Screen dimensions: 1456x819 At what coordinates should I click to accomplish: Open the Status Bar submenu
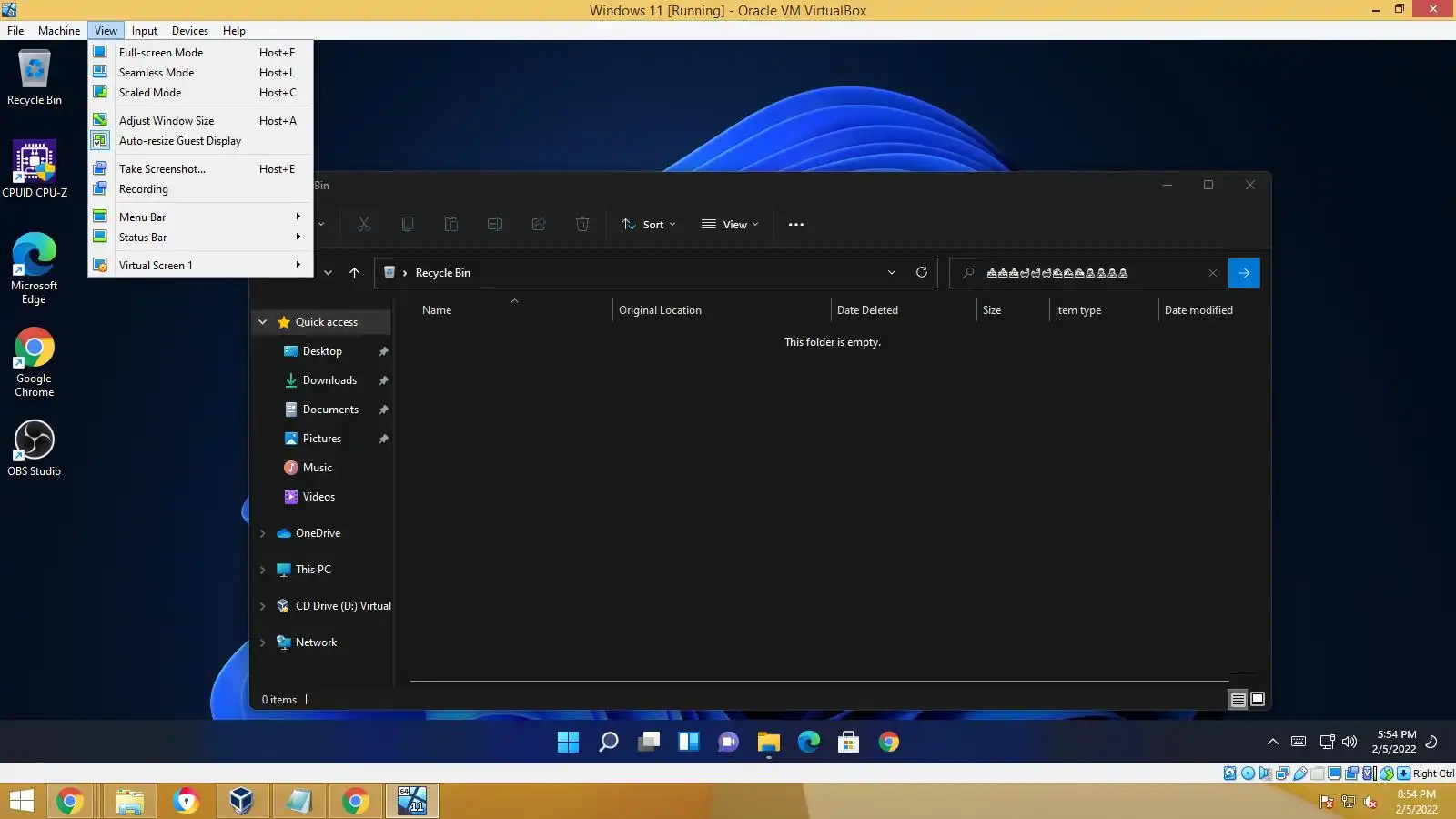(x=200, y=238)
